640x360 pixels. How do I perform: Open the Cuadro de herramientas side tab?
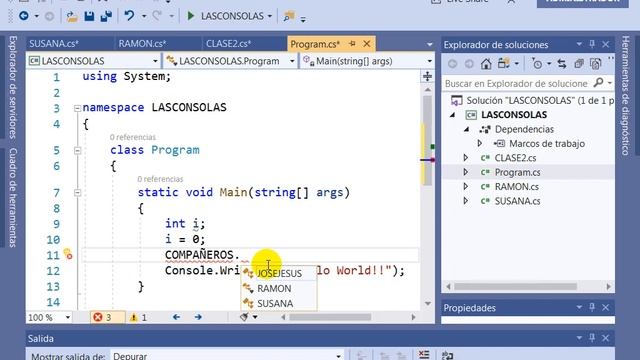coord(13,197)
